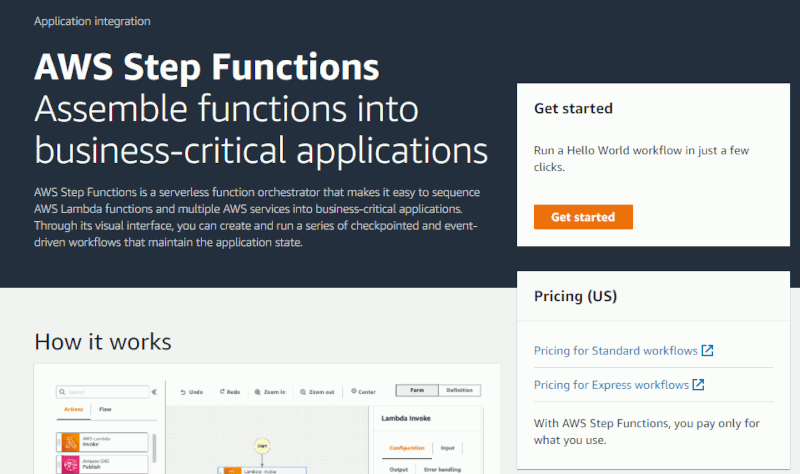The image size is (800, 474).
Task: Click the AWS Step Functions title
Action: pyautogui.click(x=207, y=67)
